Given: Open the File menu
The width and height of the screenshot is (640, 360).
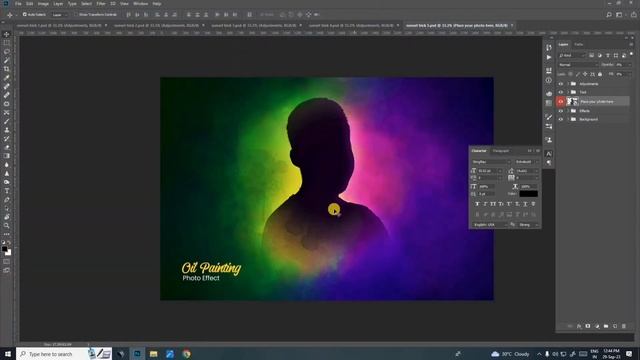Looking at the screenshot, I should pos(18,4).
